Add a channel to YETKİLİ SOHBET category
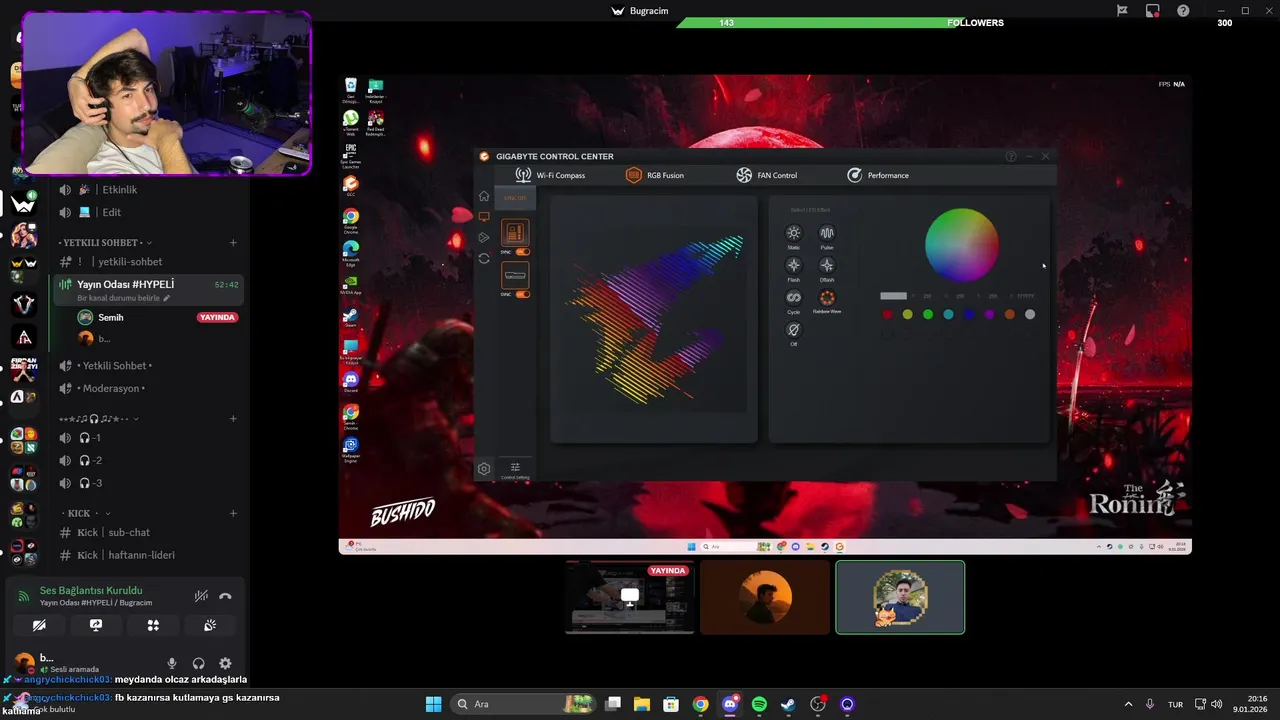 pos(233,243)
